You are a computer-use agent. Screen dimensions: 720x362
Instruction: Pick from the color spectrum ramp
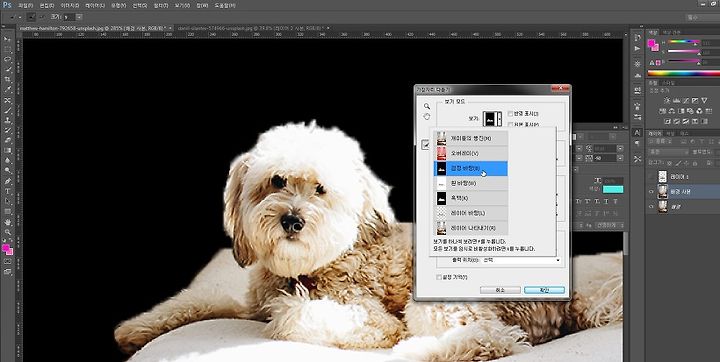click(684, 73)
